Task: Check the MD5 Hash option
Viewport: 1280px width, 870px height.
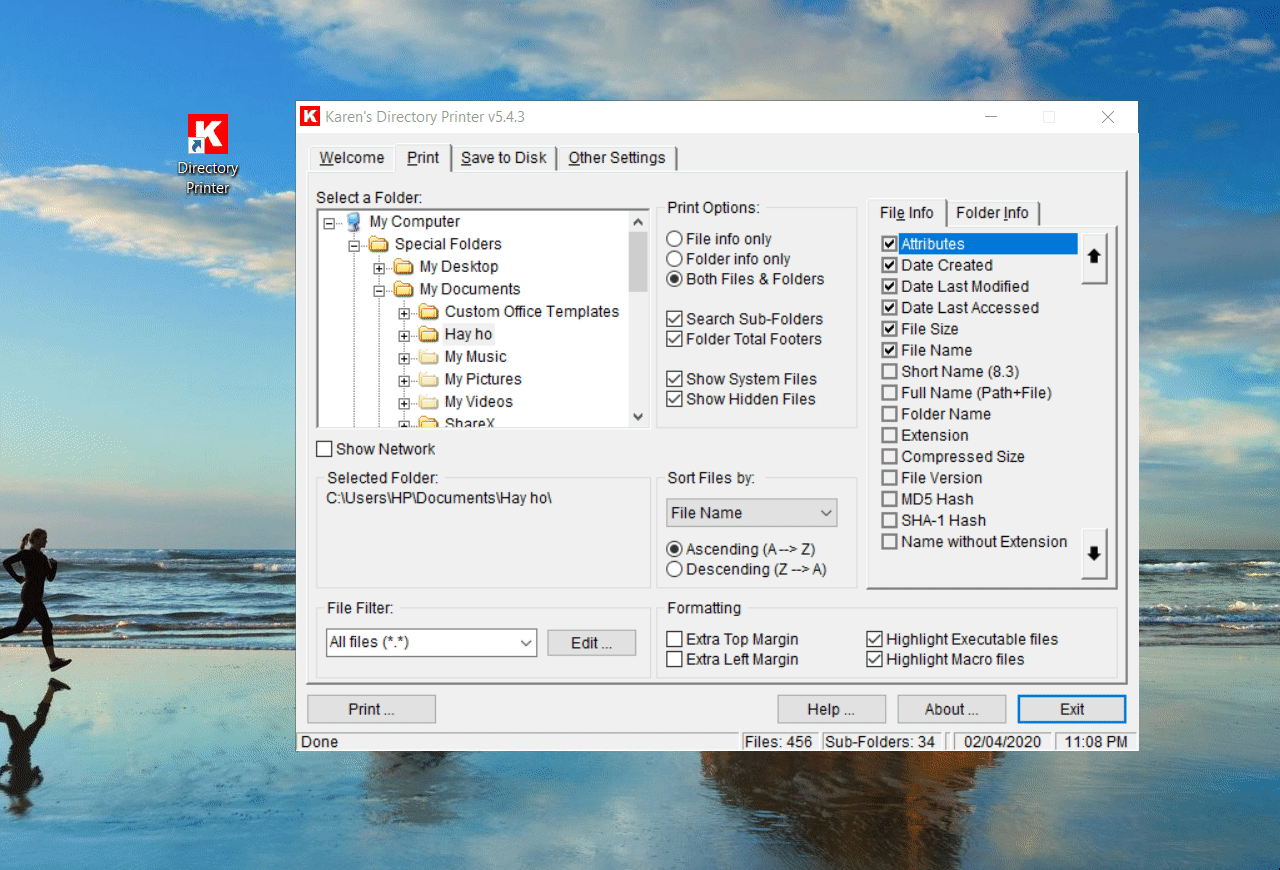Action: [x=889, y=499]
